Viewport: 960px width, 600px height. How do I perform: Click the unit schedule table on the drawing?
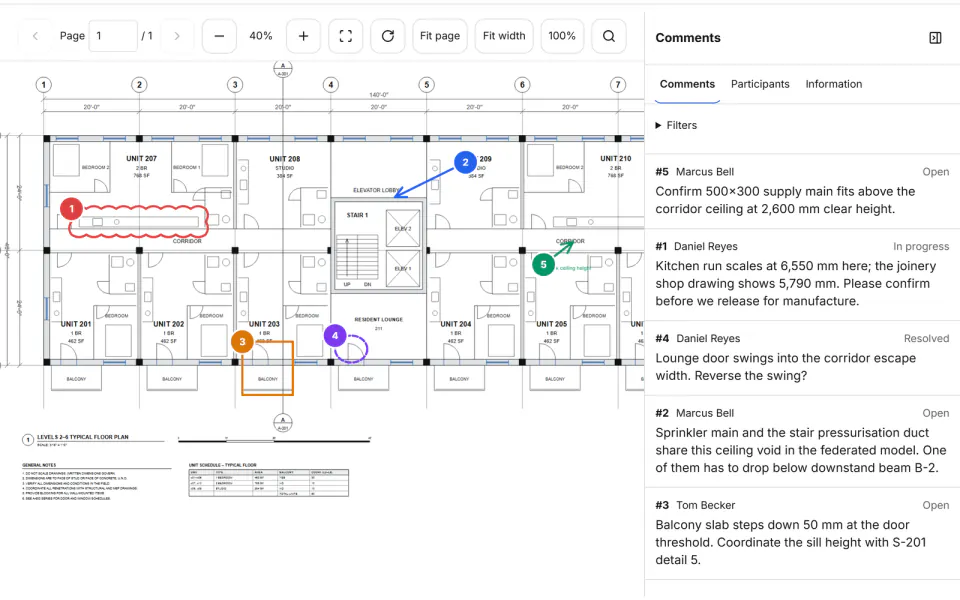click(268, 482)
